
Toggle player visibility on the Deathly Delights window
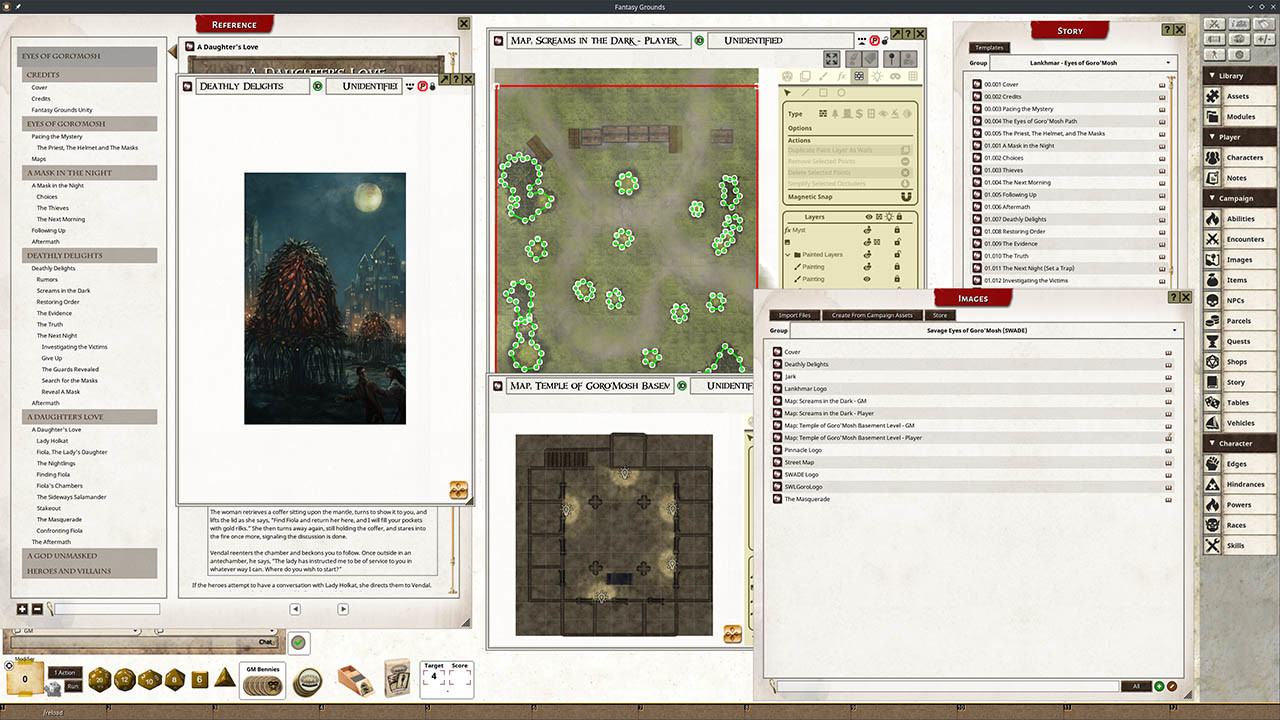423,86
